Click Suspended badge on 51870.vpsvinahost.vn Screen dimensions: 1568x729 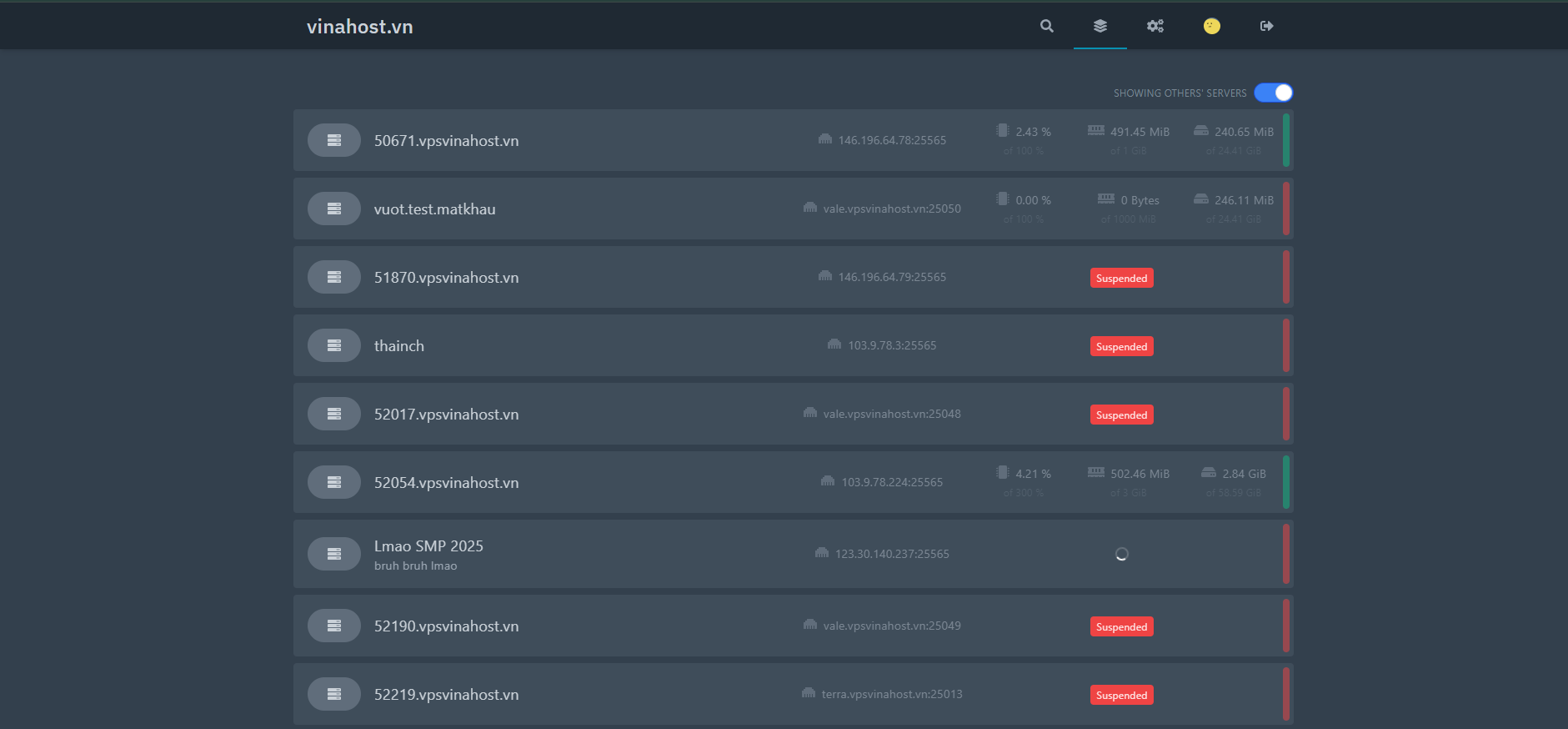tap(1121, 279)
